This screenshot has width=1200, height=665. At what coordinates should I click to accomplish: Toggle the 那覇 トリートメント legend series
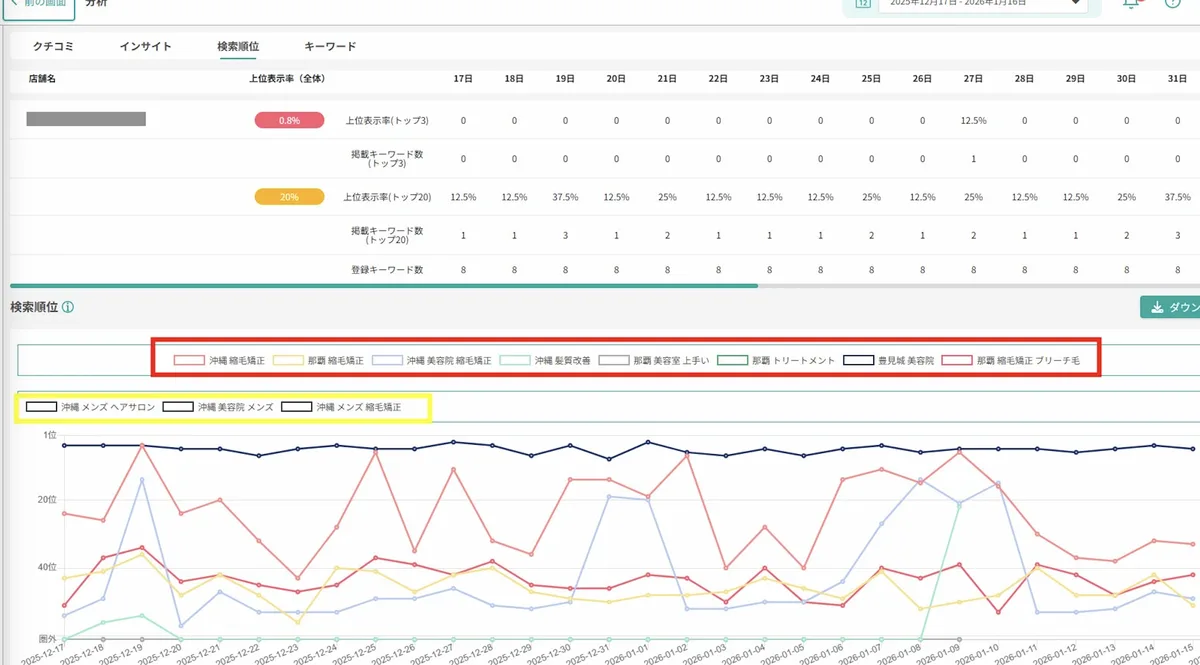point(777,359)
